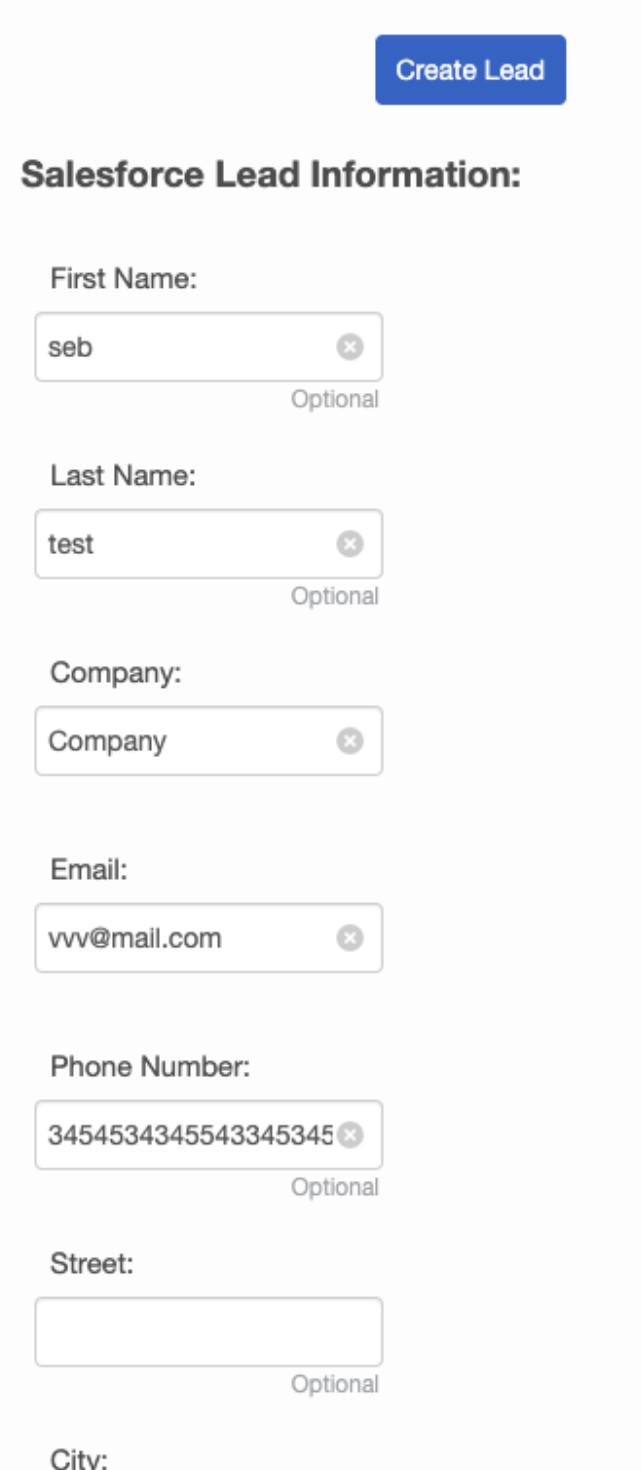This screenshot has height=1470, width=642.
Task: Clear the Company field with the x icon
Action: coord(349,741)
